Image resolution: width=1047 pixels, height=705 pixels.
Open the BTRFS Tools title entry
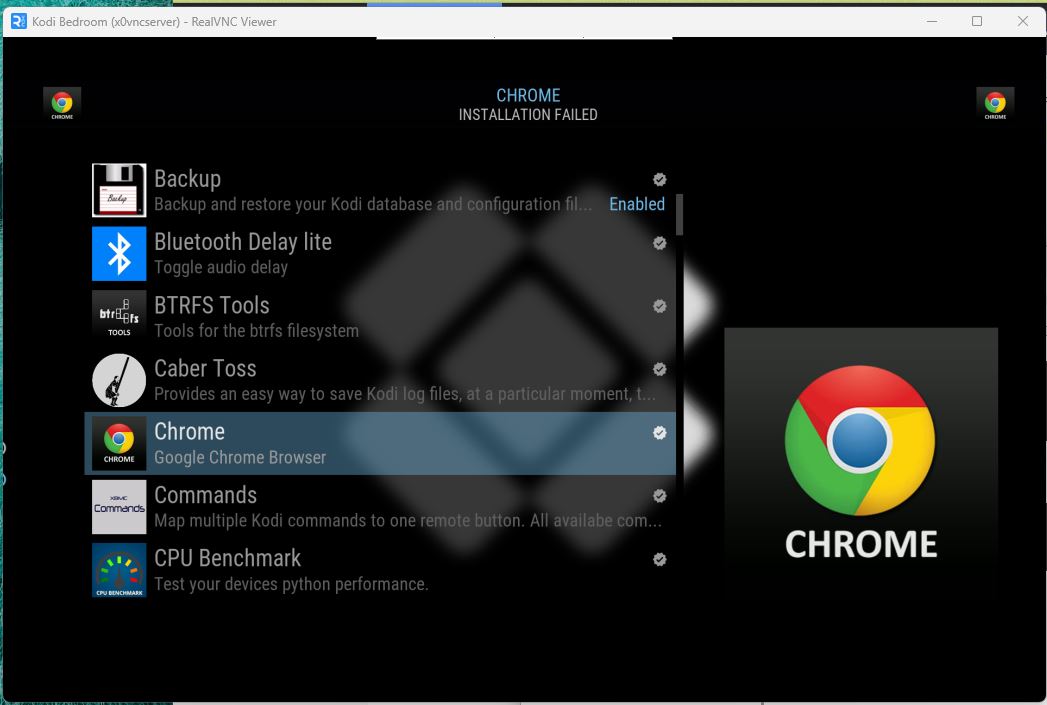click(212, 305)
